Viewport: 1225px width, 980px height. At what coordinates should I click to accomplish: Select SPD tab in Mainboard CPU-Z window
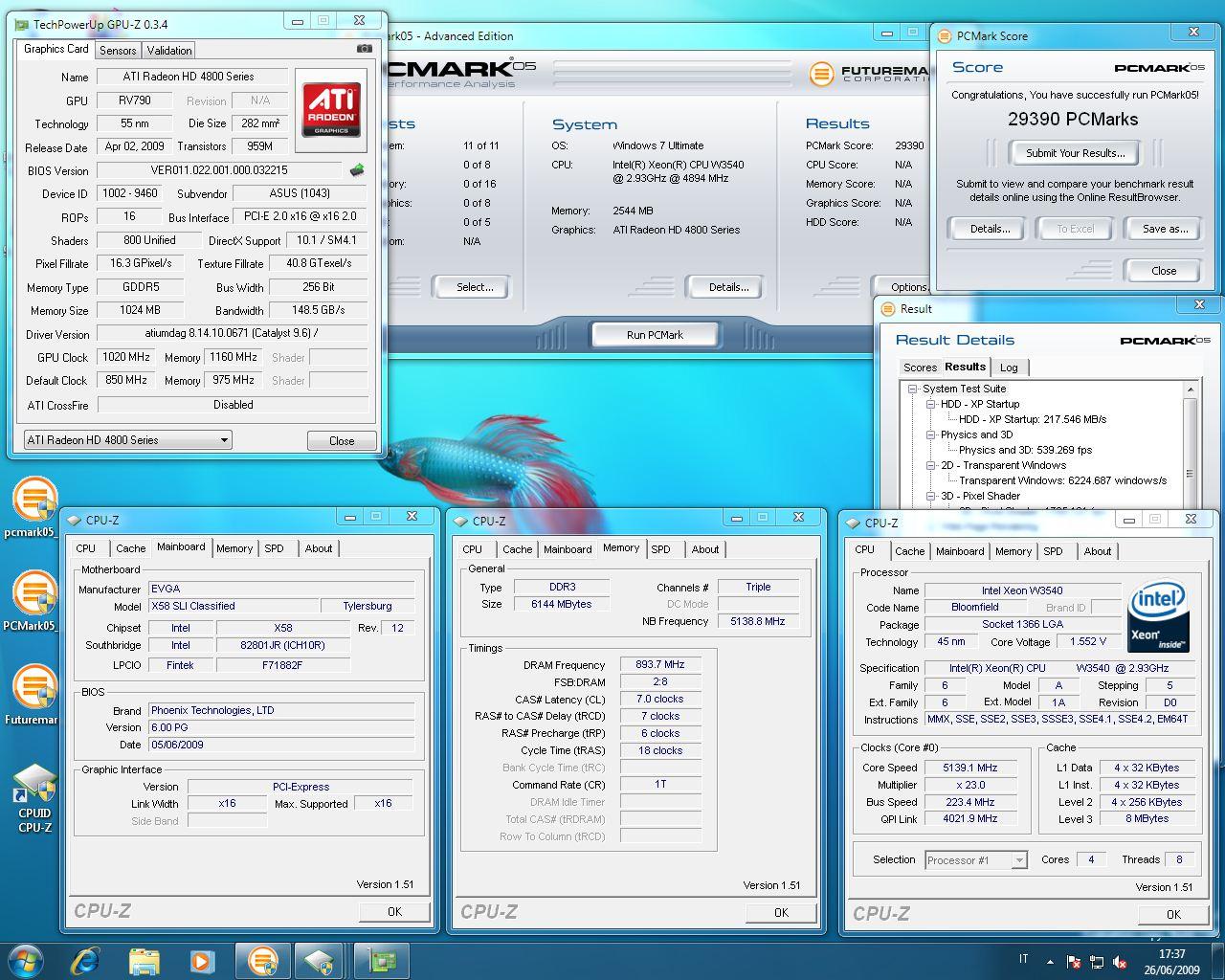[x=274, y=548]
